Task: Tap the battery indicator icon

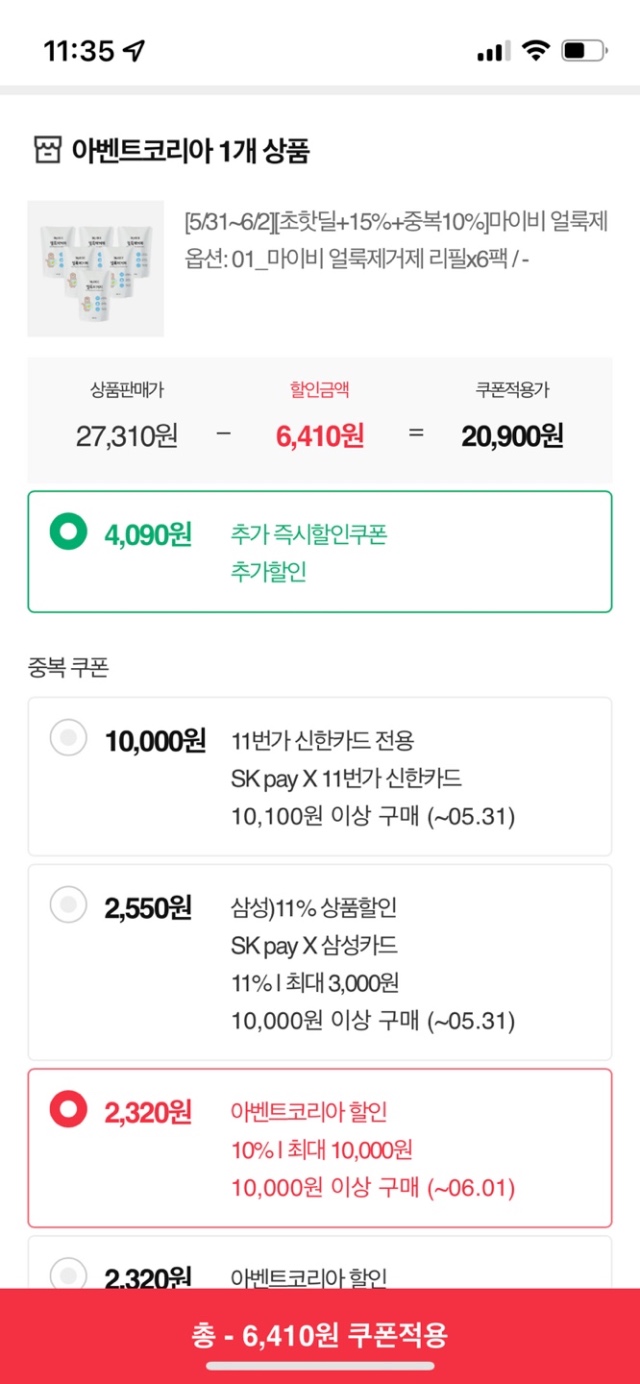Action: point(584,51)
